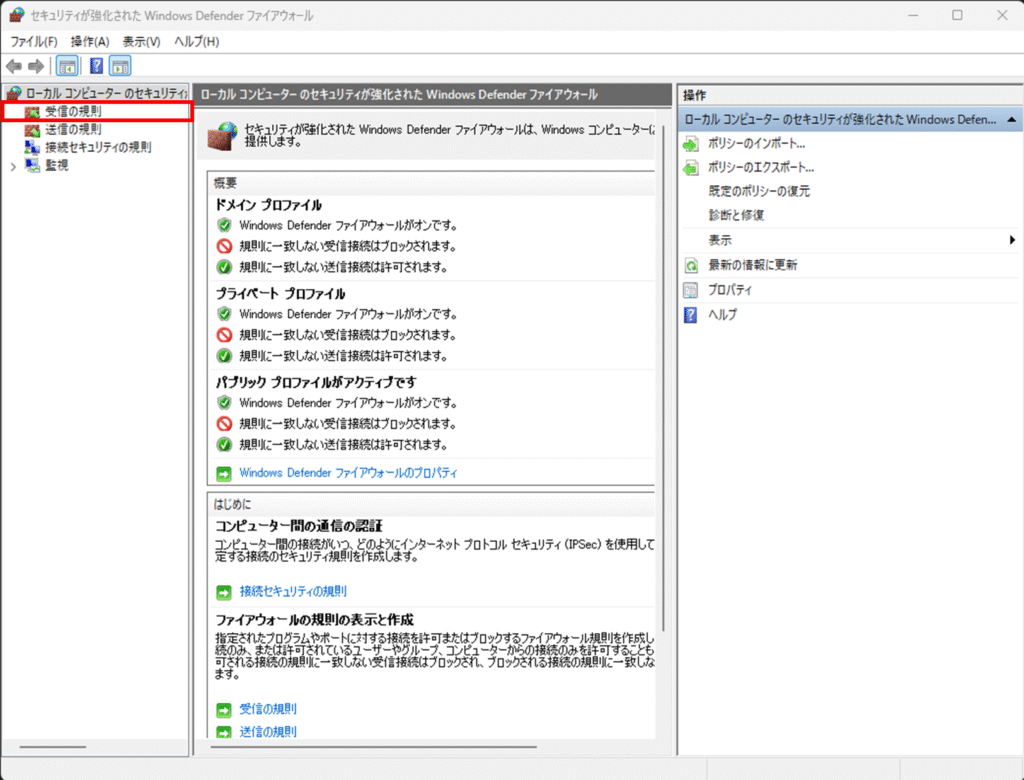The height and width of the screenshot is (780, 1024).
Task: Click ポリシーのインポート... action
Action: tap(757, 144)
